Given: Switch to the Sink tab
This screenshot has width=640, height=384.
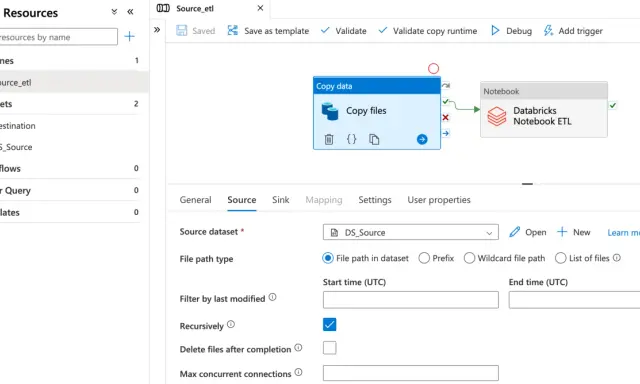Looking at the screenshot, I should pyautogui.click(x=281, y=200).
